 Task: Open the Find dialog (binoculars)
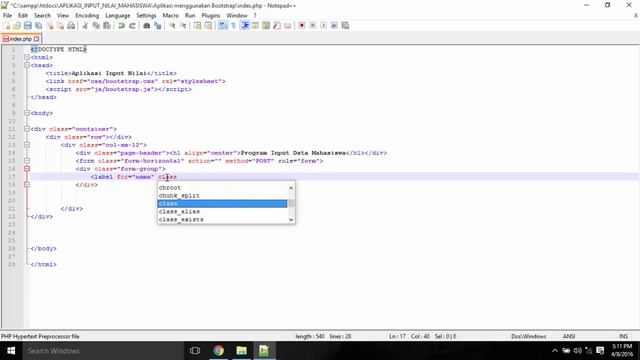pyautogui.click(x=147, y=26)
